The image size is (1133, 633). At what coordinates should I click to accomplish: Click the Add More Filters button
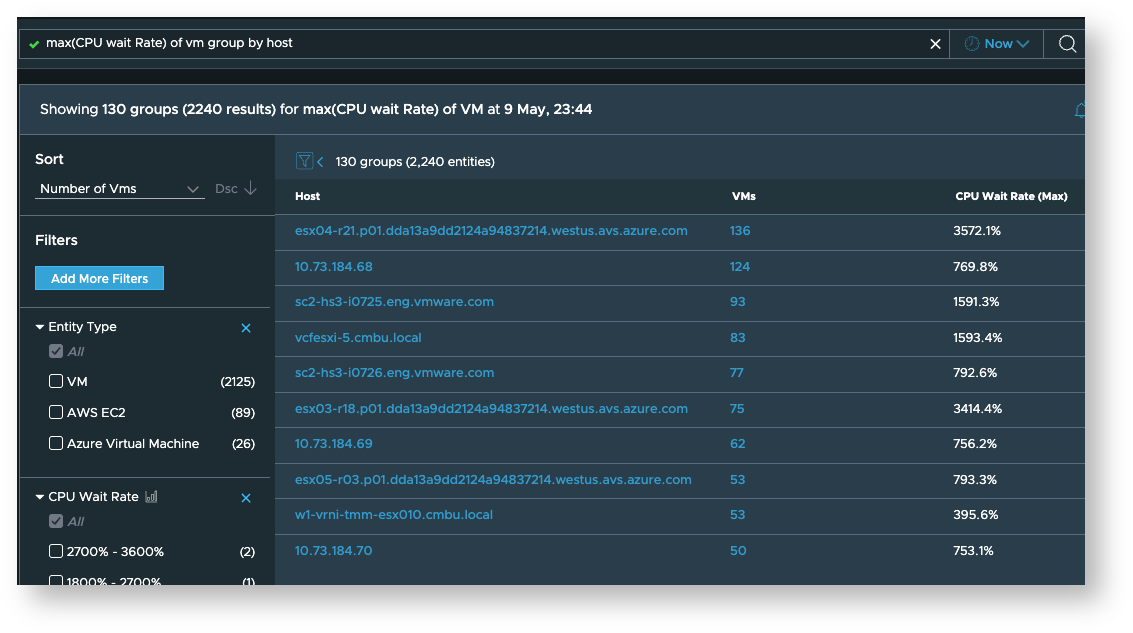100,278
